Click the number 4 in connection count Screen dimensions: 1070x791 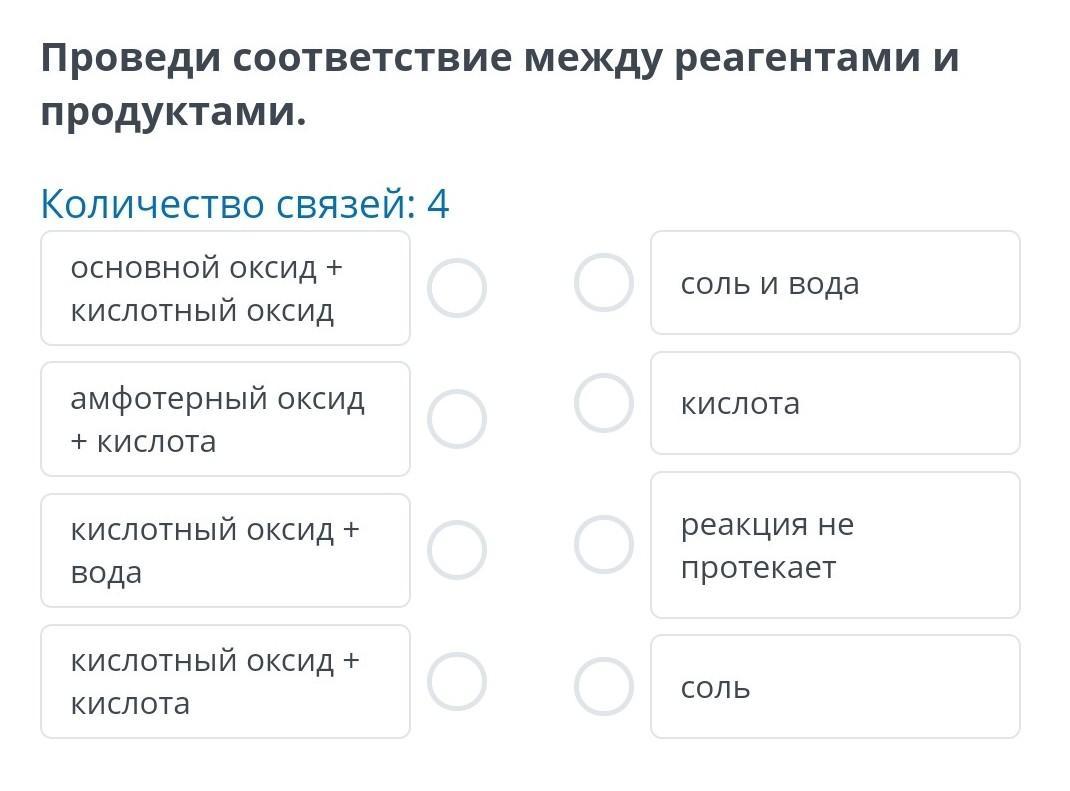click(x=438, y=204)
